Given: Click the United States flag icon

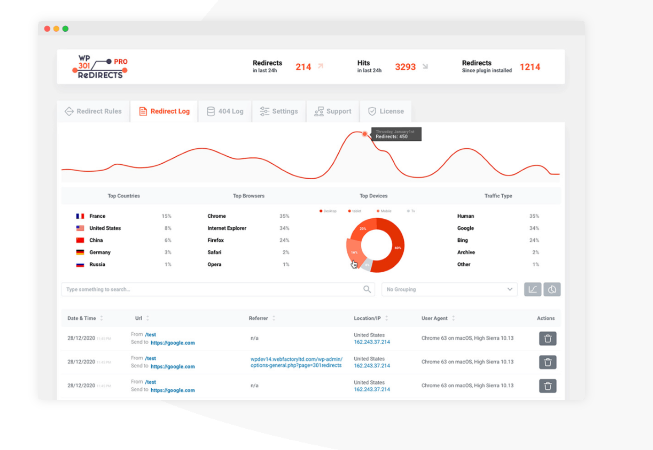Looking at the screenshot, I should click(x=80, y=228).
